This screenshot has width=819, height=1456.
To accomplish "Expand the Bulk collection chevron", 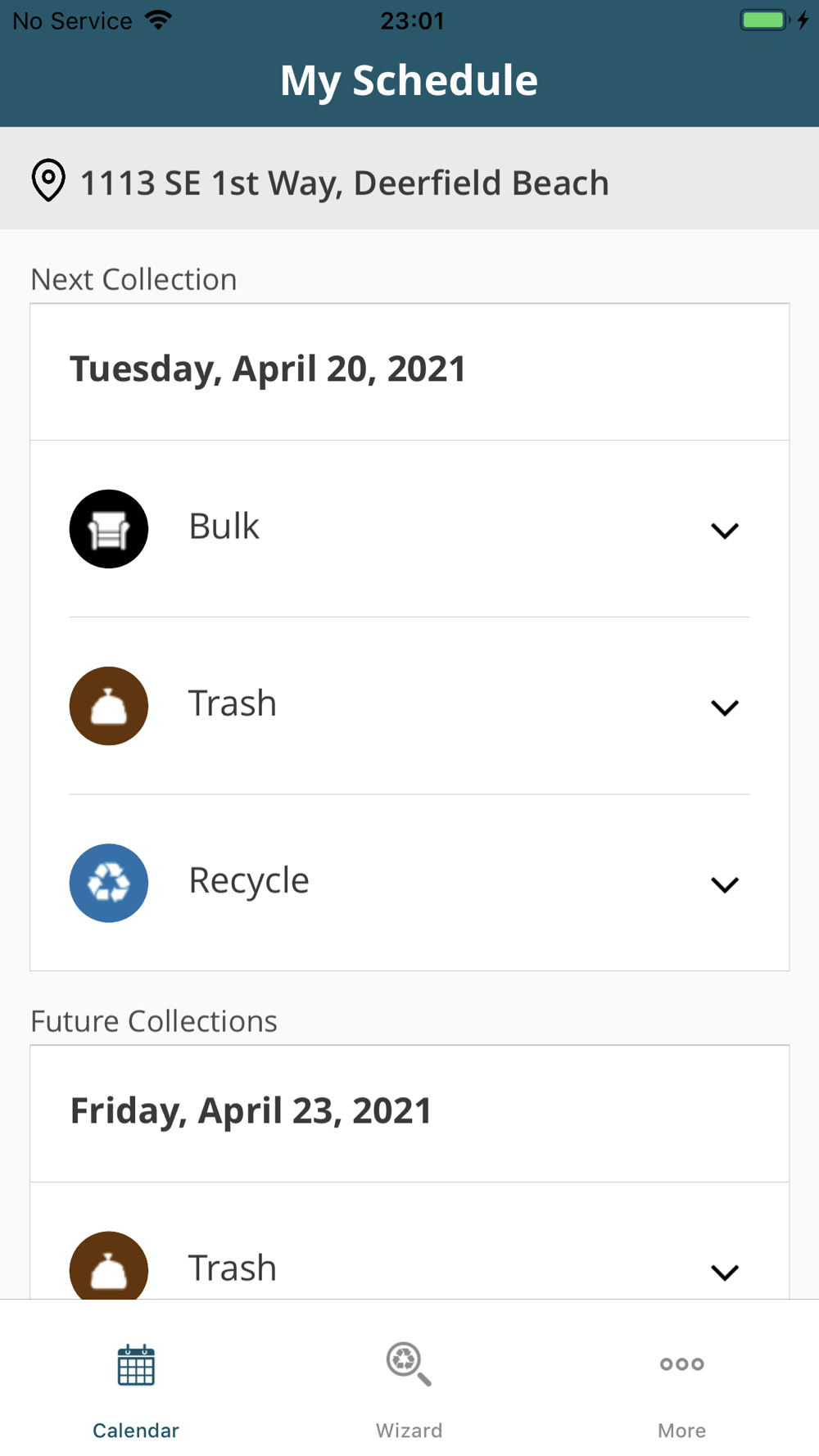I will coord(725,531).
